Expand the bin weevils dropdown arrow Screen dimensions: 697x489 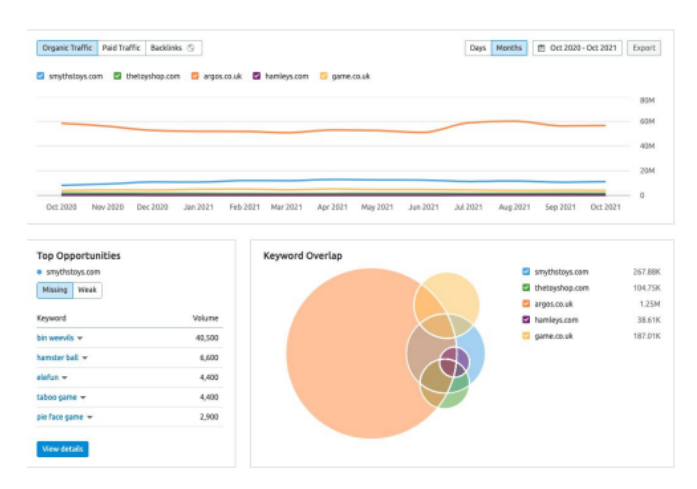pyautogui.click(x=80, y=338)
